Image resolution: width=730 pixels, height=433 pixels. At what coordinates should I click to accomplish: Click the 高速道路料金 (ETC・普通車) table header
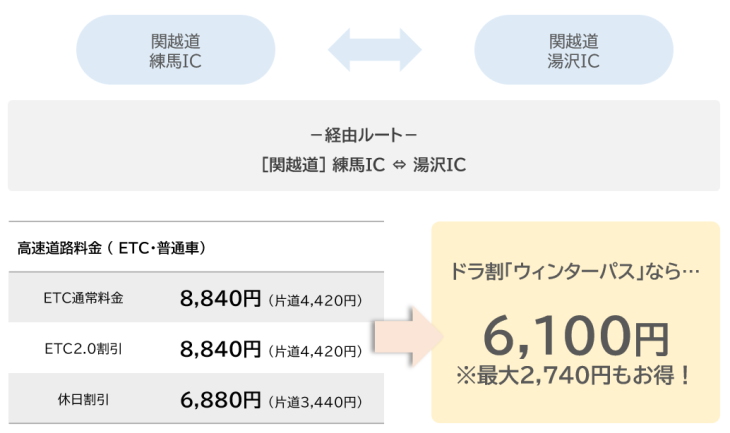[111, 247]
